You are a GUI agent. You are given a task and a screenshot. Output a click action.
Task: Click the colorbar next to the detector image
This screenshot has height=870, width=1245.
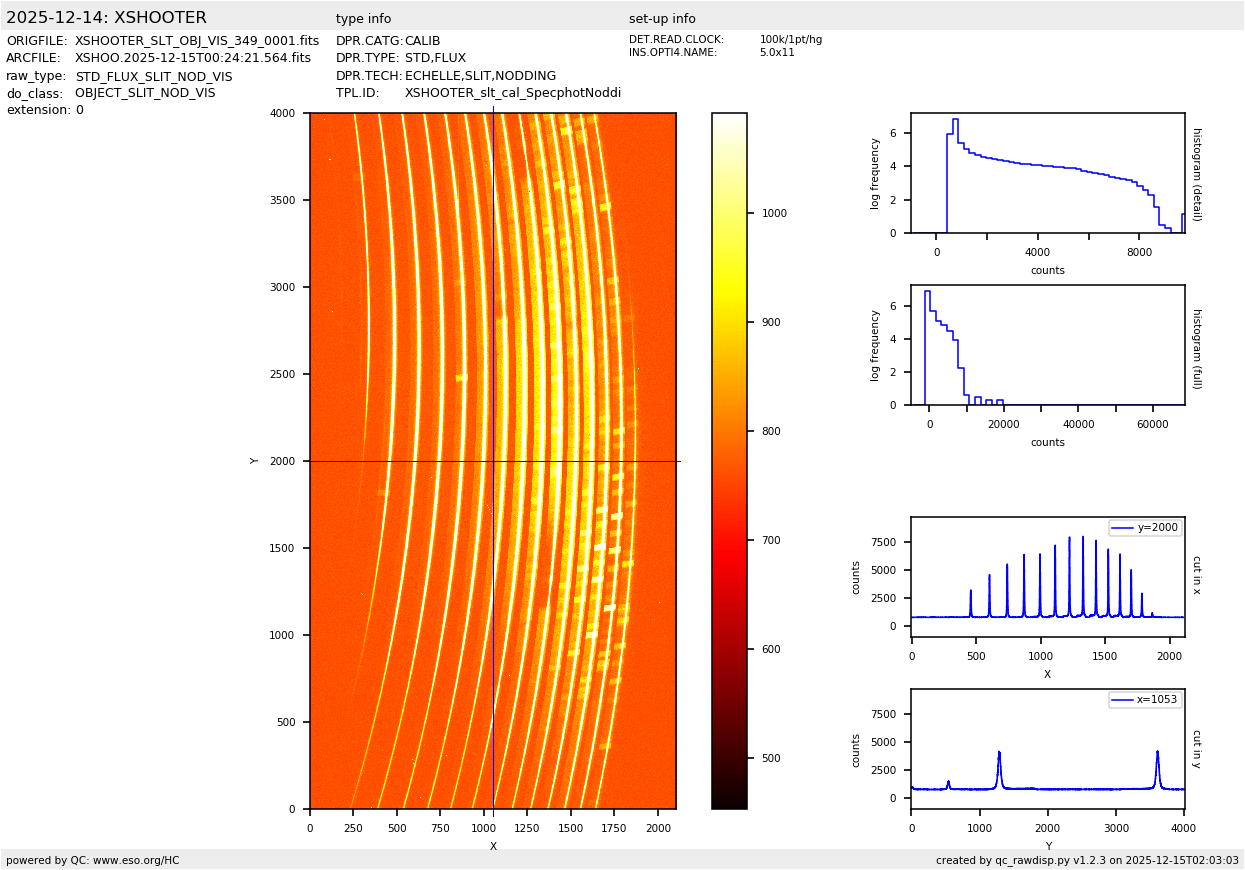click(729, 461)
